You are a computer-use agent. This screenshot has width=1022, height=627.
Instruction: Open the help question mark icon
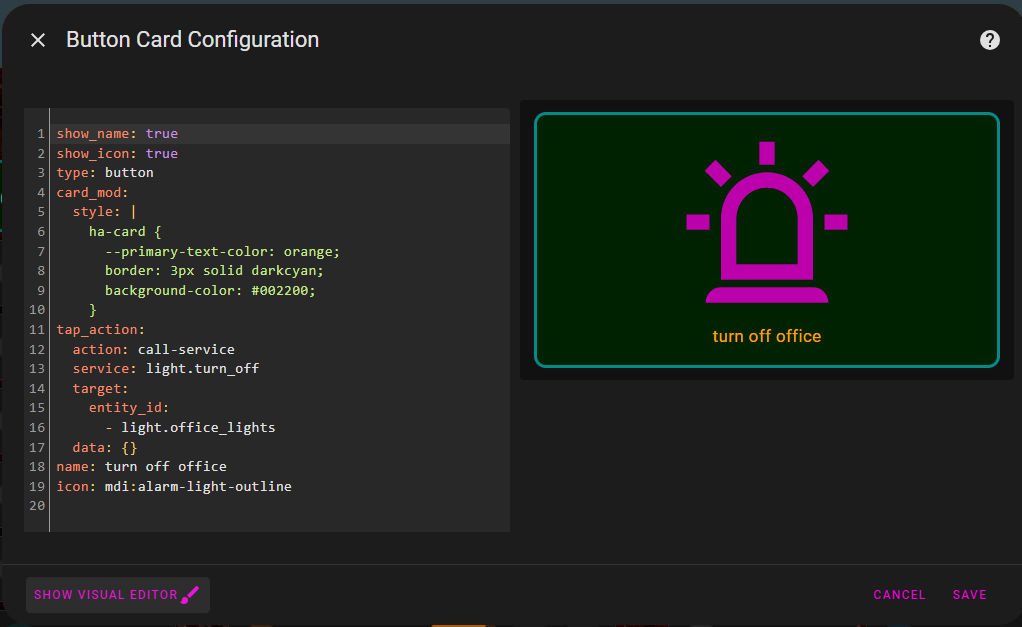[989, 40]
